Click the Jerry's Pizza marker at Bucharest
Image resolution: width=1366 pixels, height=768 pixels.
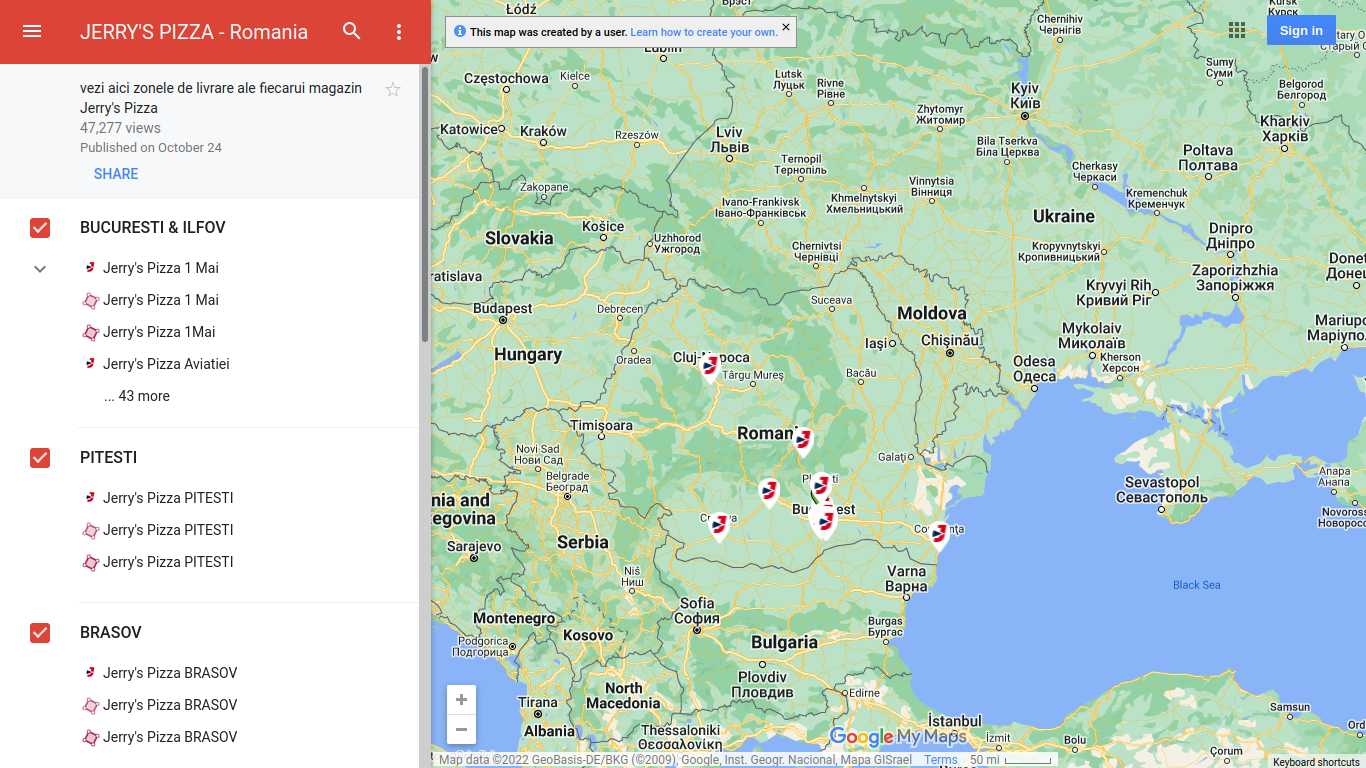tap(824, 522)
